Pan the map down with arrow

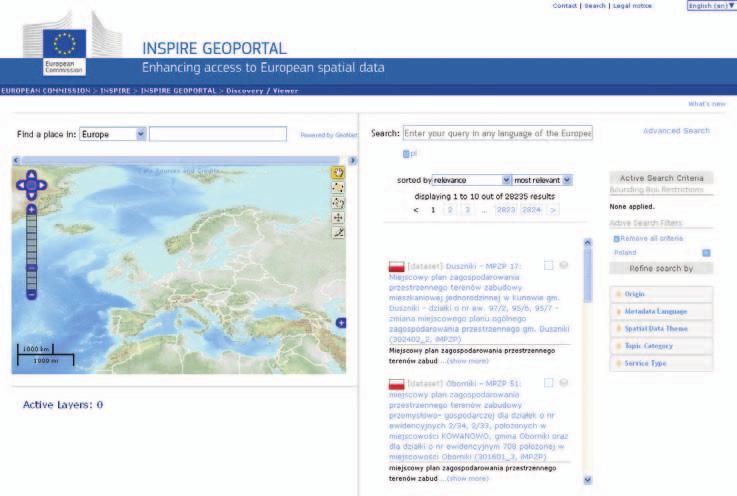31,195
